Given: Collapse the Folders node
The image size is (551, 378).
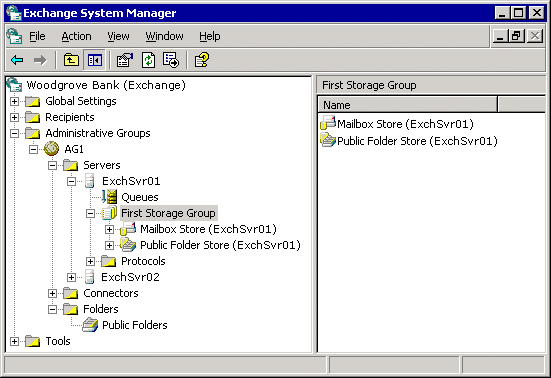Looking at the screenshot, I should point(52,309).
